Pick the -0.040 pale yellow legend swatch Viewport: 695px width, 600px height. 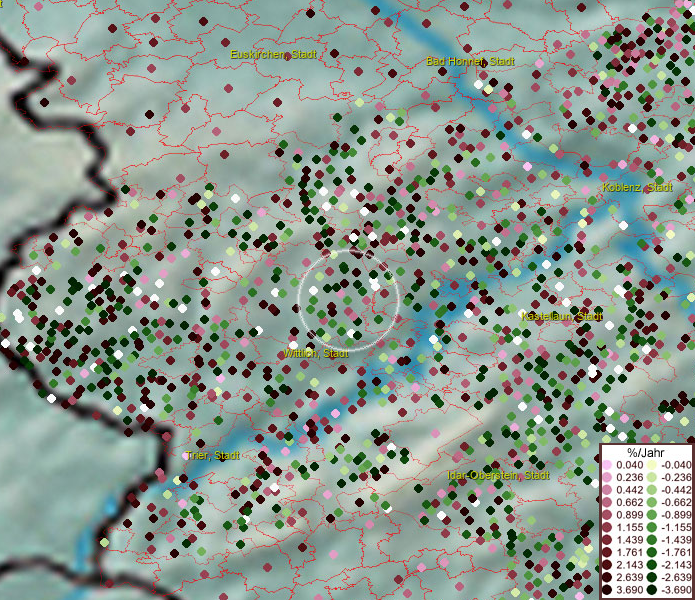(x=651, y=466)
